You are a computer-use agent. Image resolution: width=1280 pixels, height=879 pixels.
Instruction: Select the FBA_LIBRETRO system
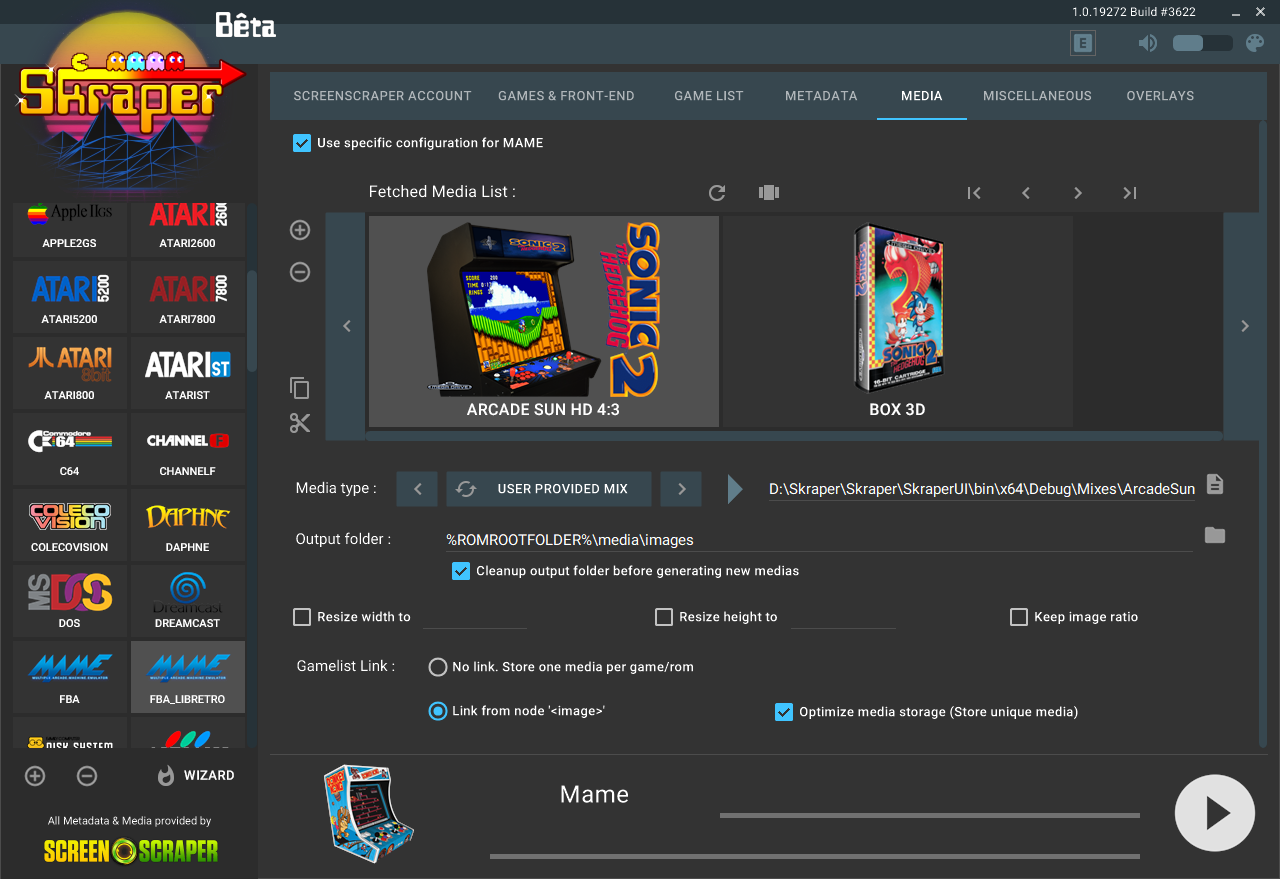click(x=188, y=676)
